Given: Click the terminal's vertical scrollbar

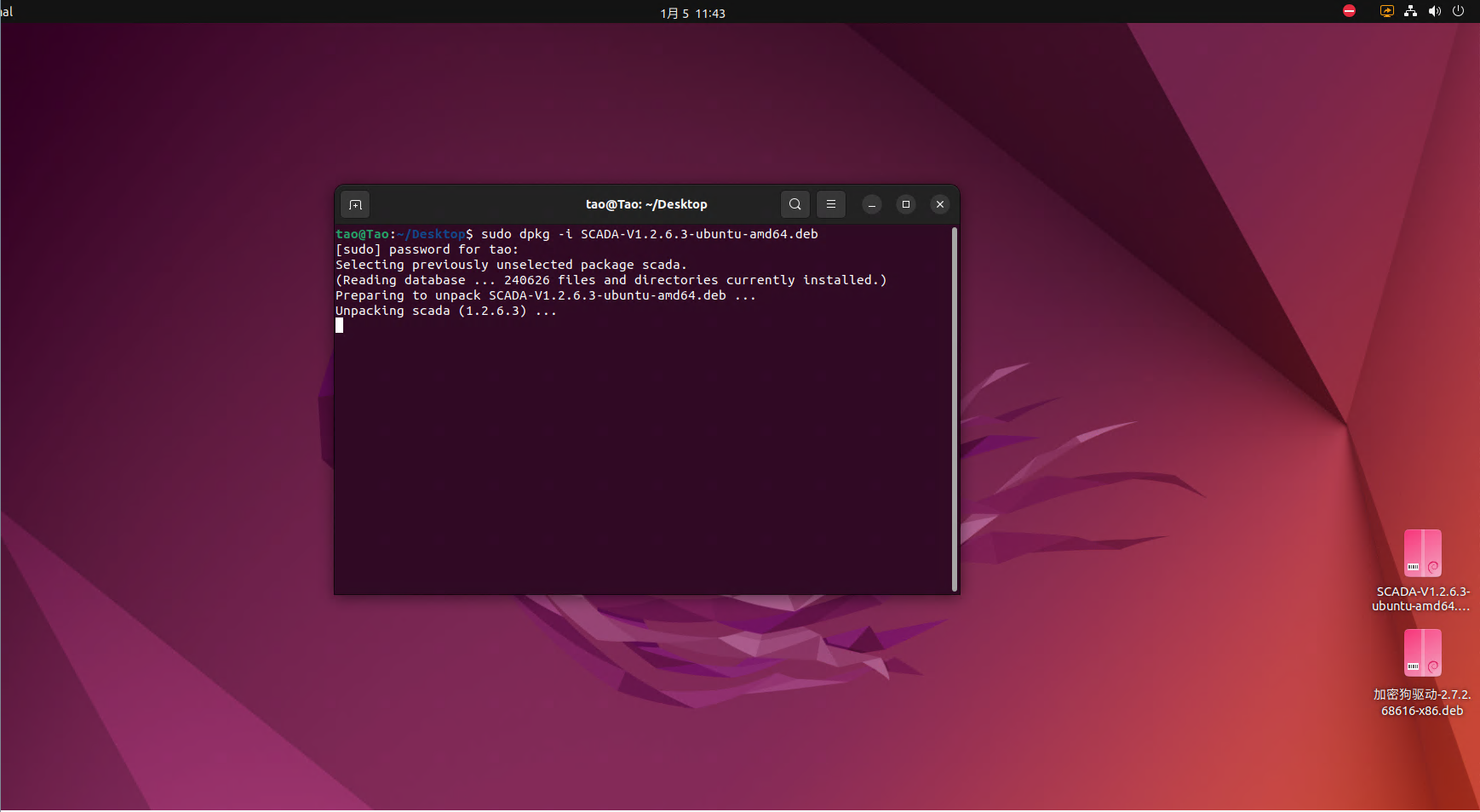Looking at the screenshot, I should pos(955,409).
